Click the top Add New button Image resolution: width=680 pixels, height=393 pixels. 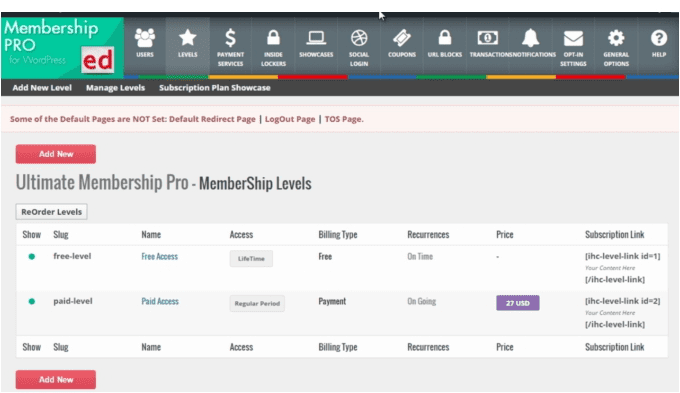pos(56,154)
